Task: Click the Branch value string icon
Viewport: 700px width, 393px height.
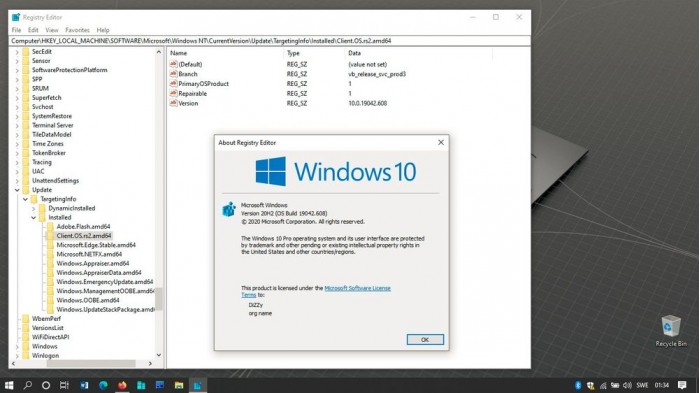Action: [x=173, y=74]
